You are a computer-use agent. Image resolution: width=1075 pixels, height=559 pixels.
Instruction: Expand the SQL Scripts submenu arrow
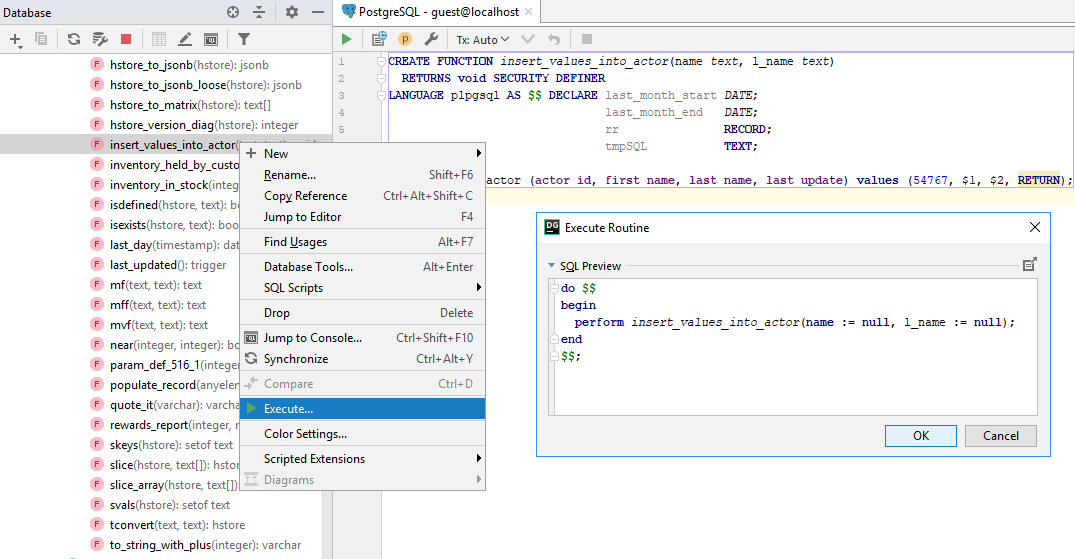pyautogui.click(x=478, y=287)
